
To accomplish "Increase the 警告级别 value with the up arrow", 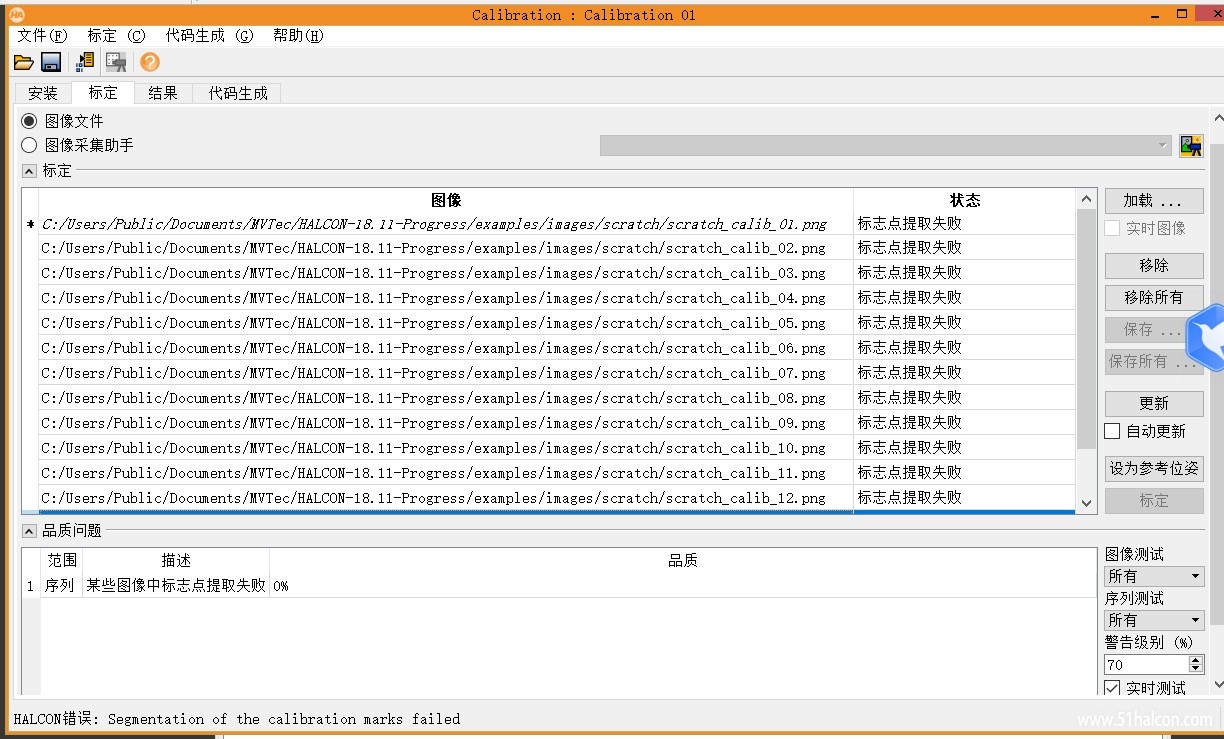I will pyautogui.click(x=1196, y=660).
